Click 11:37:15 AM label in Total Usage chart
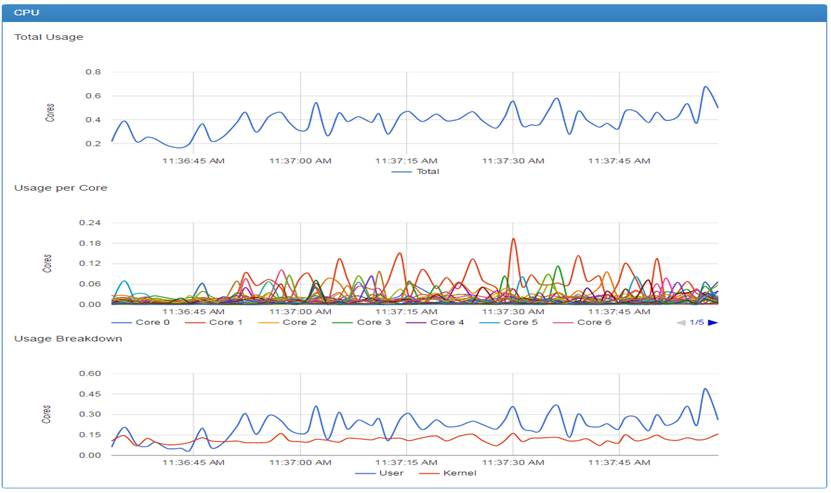This screenshot has height=493, width=831. click(x=406, y=161)
